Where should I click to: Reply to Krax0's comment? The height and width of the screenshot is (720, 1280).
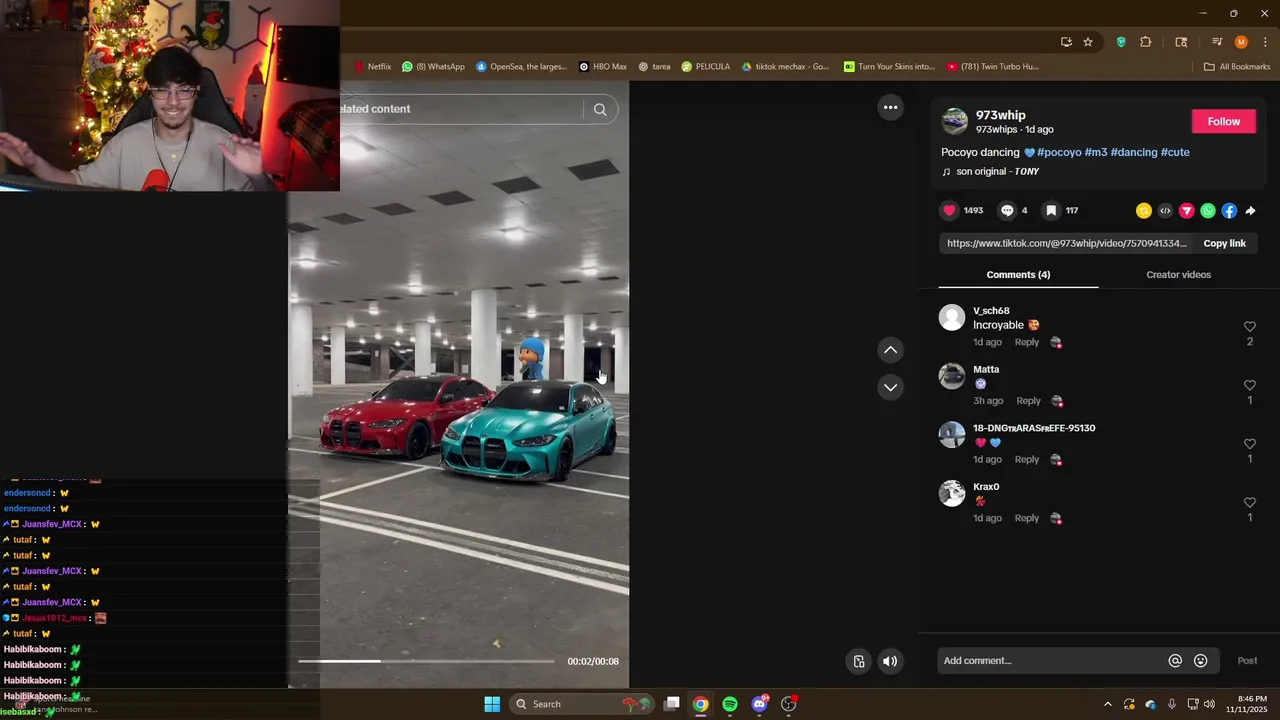click(1027, 518)
